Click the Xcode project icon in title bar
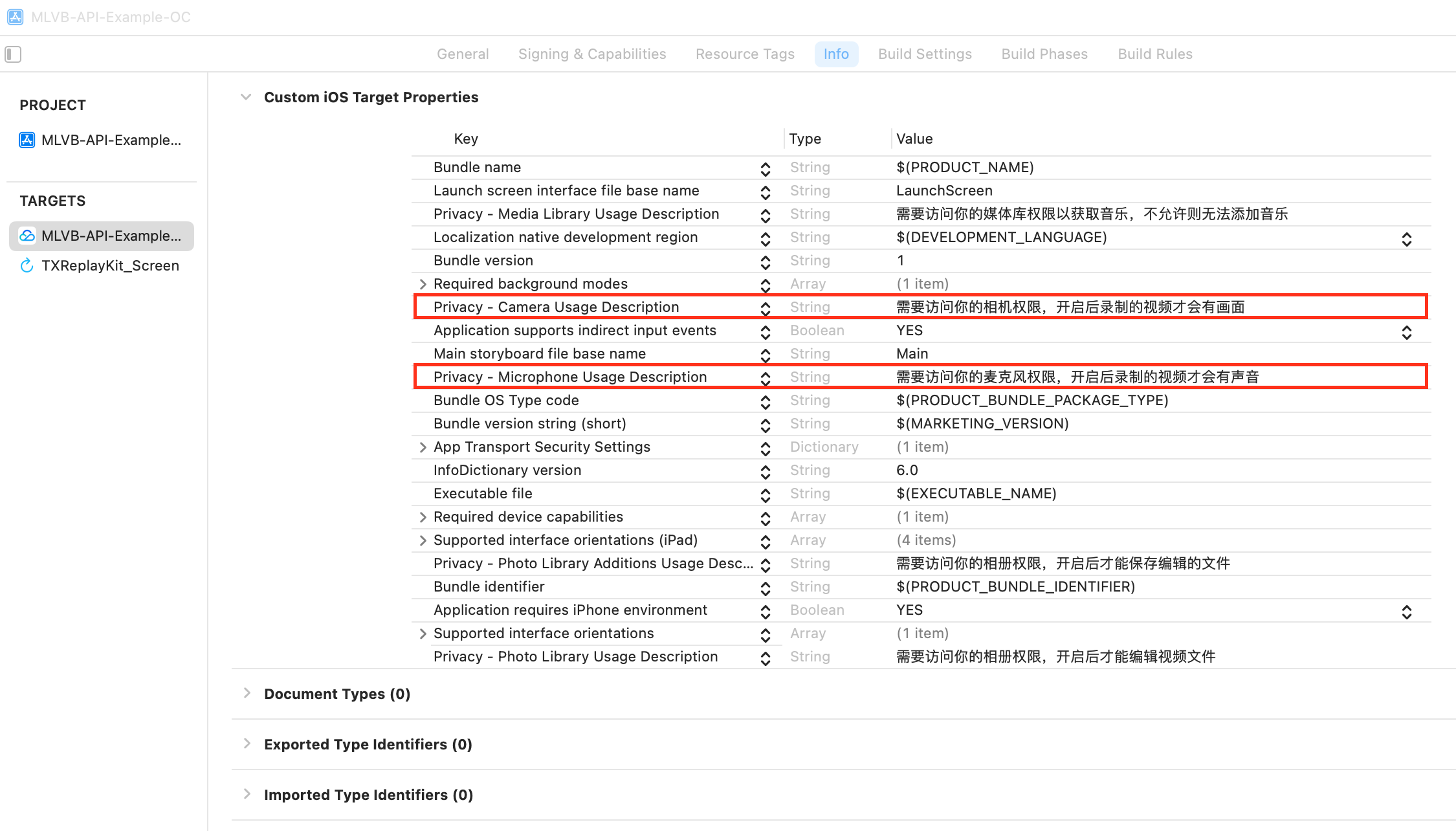 15,17
